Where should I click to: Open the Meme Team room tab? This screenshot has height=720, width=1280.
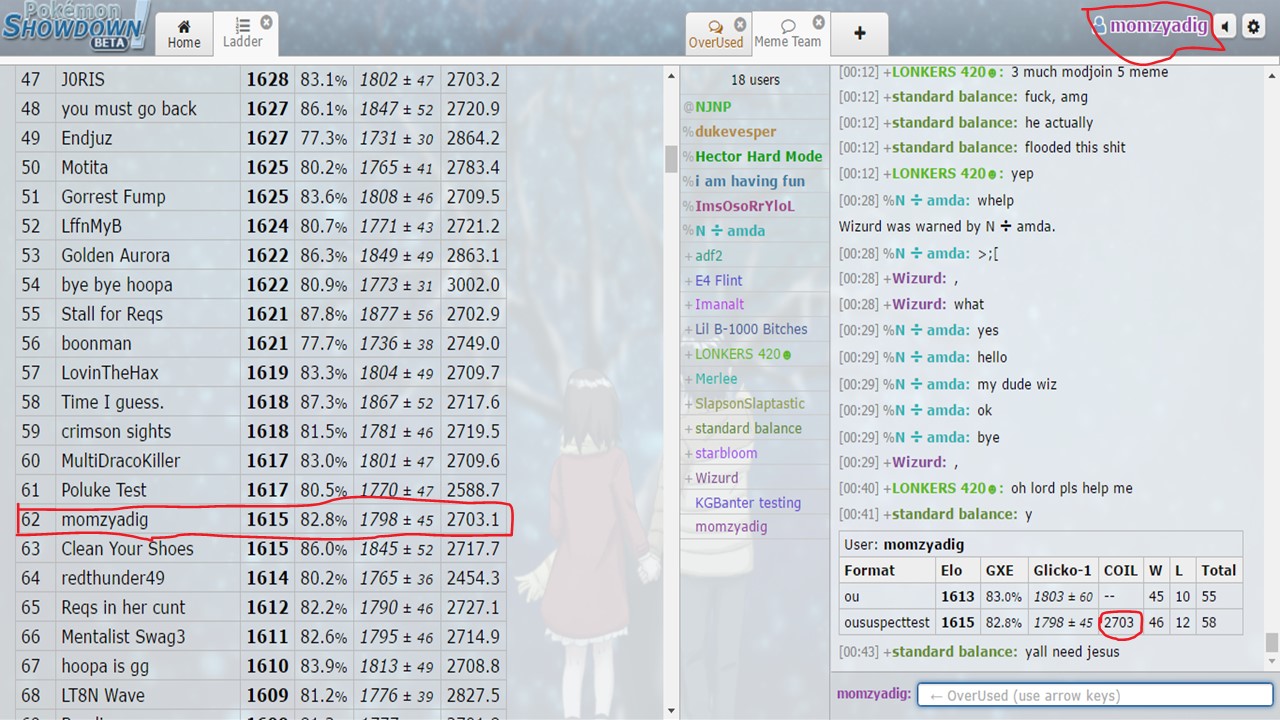787,33
